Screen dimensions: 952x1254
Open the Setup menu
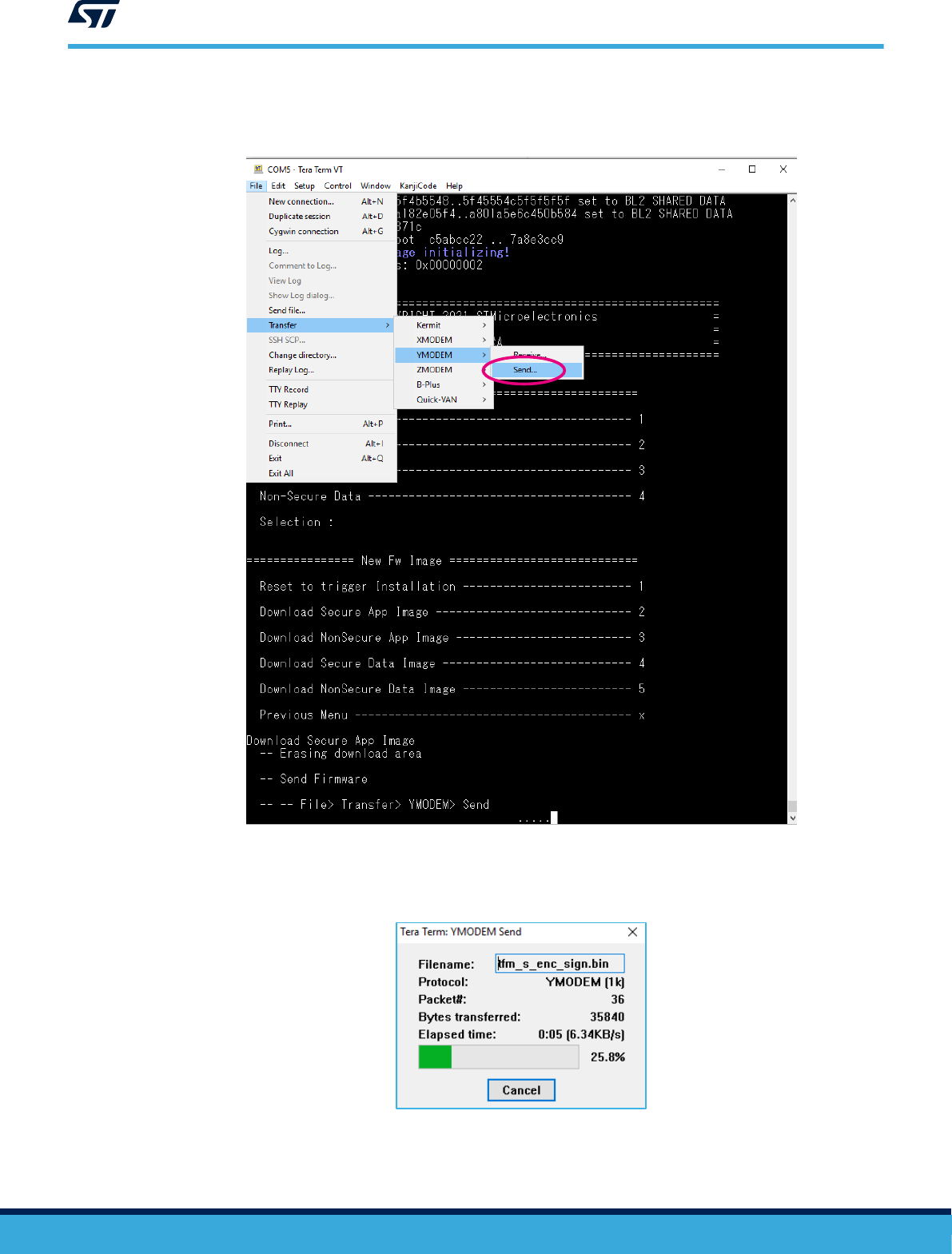click(x=305, y=185)
